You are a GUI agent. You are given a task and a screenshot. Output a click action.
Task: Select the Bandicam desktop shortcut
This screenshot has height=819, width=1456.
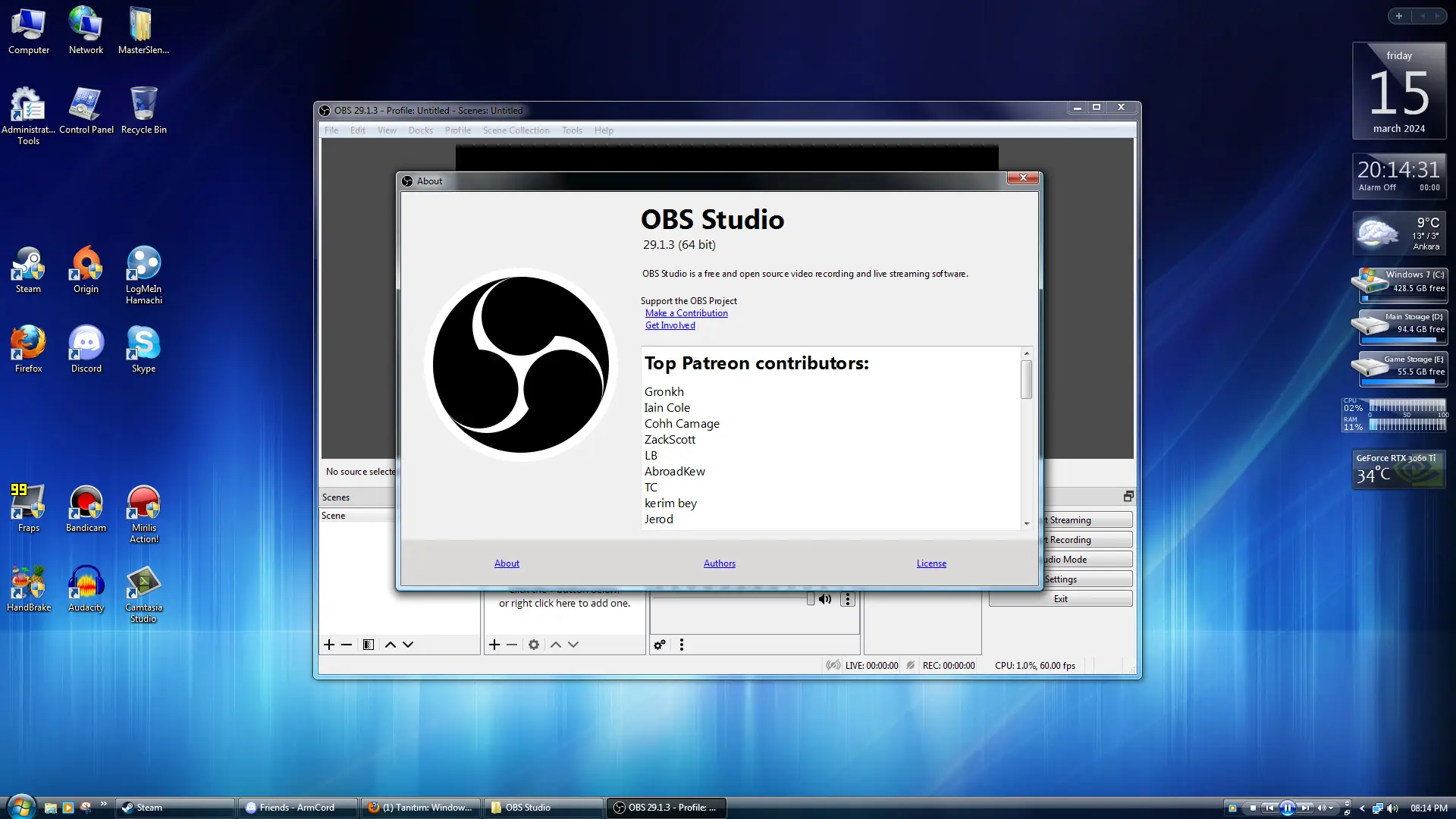pyautogui.click(x=86, y=509)
